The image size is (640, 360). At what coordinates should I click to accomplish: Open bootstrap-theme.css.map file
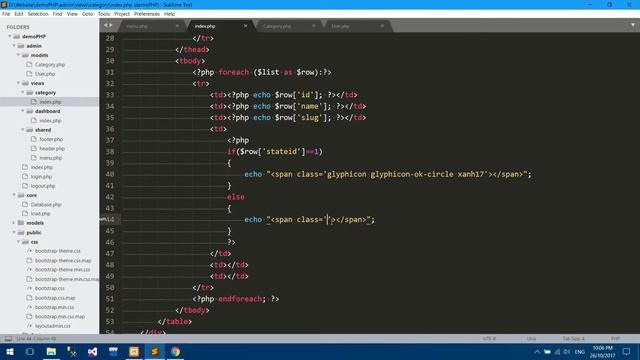(63, 260)
